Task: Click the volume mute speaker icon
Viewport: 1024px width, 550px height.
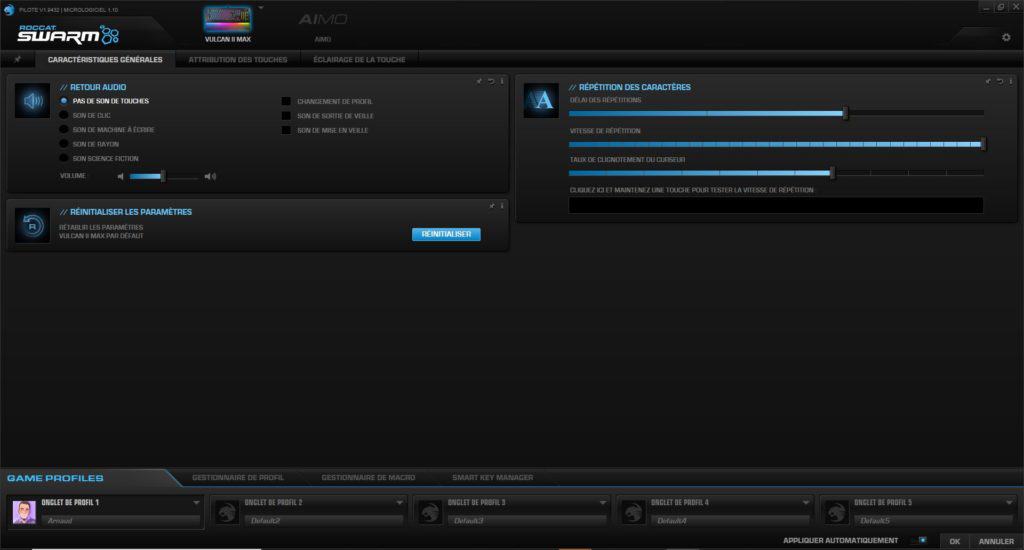Action: 120,177
